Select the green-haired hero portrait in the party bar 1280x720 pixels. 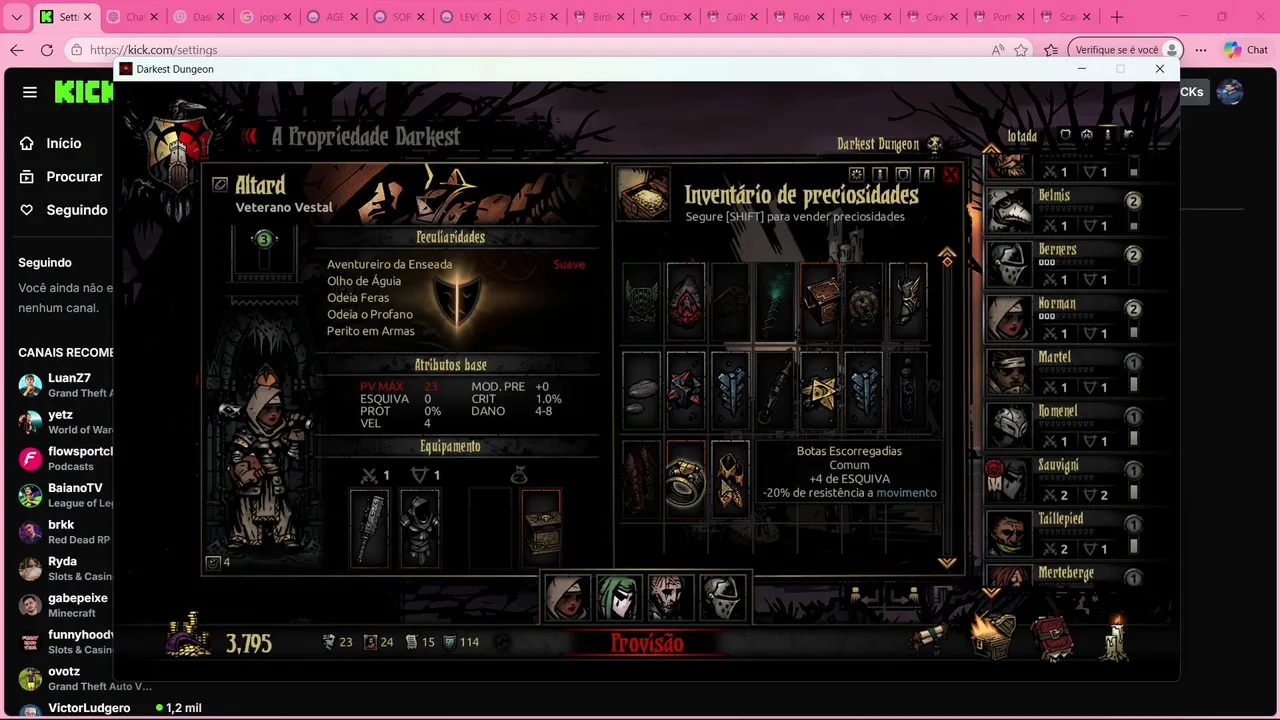pos(618,597)
